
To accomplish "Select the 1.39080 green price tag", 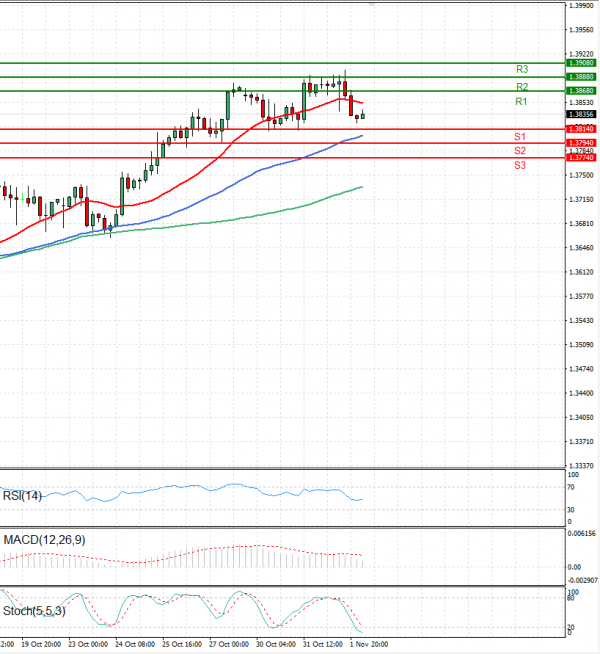I will click(x=581, y=63).
